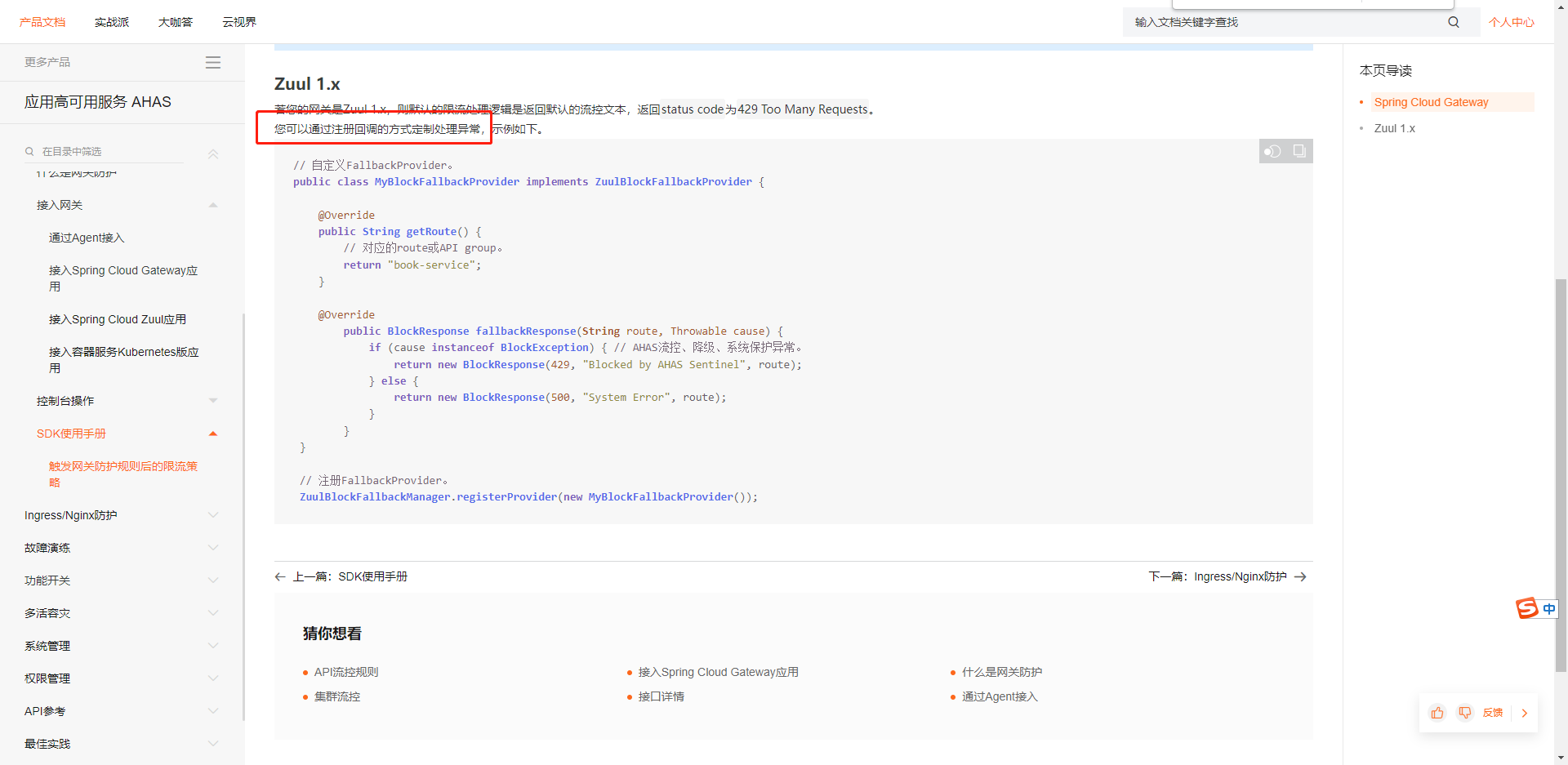Expand the 多活容灾 section
1568x765 pixels.
(213, 613)
